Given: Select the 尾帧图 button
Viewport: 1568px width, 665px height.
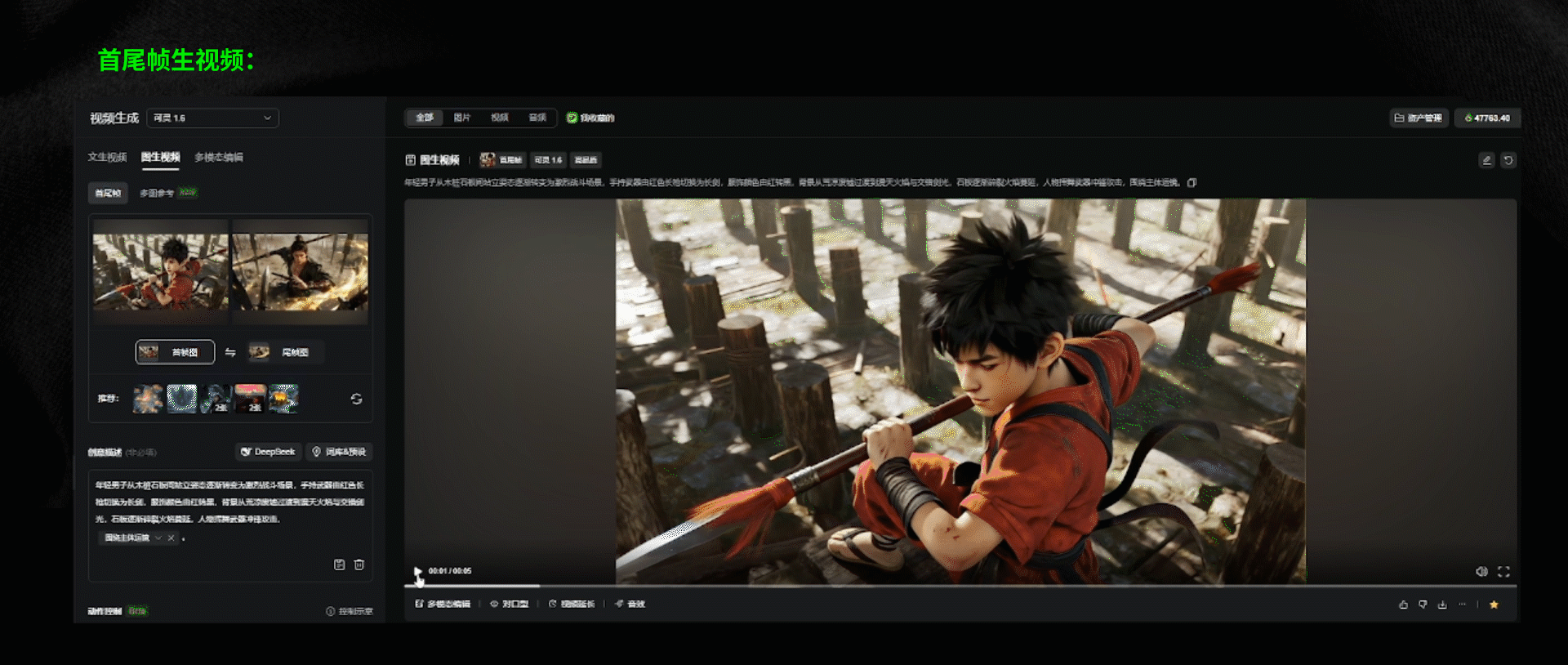Looking at the screenshot, I should coord(284,352).
